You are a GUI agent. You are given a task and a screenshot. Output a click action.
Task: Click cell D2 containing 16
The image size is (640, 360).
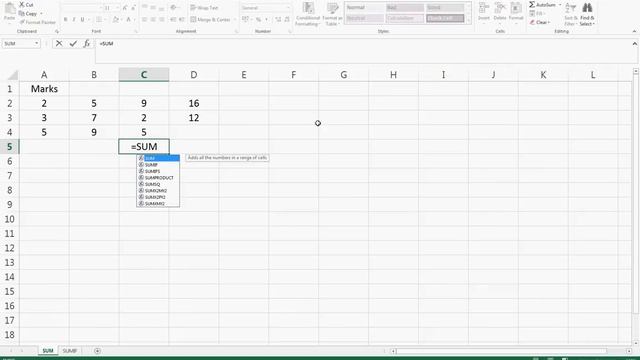(x=193, y=103)
